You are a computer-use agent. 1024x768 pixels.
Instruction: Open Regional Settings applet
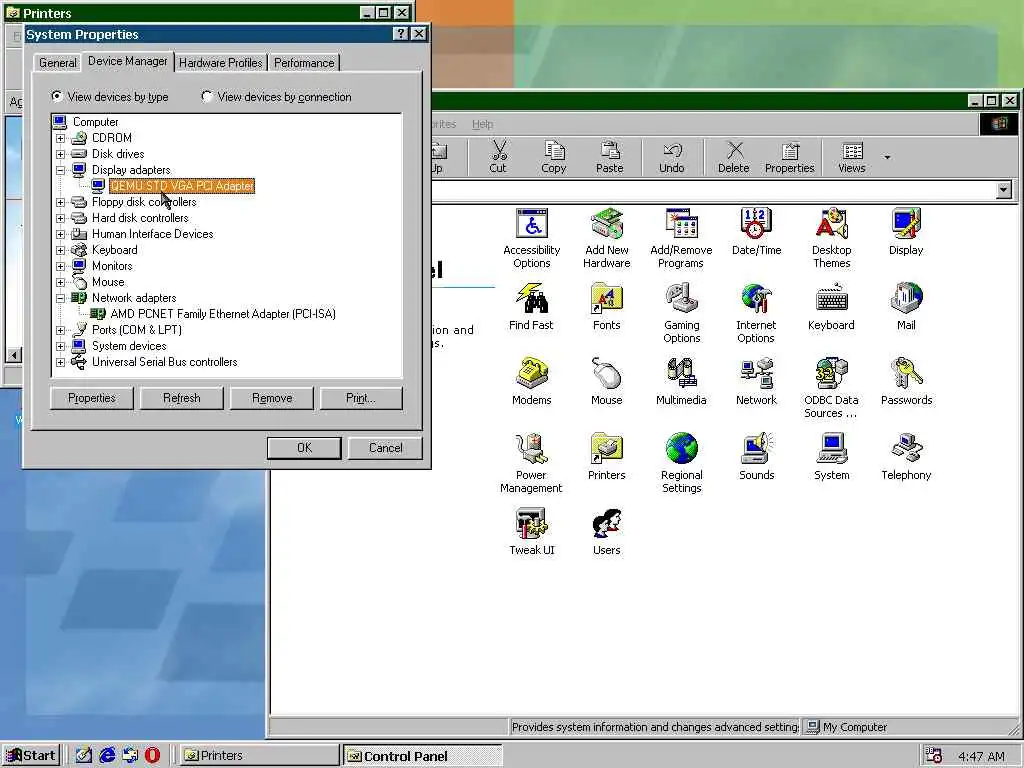click(682, 464)
